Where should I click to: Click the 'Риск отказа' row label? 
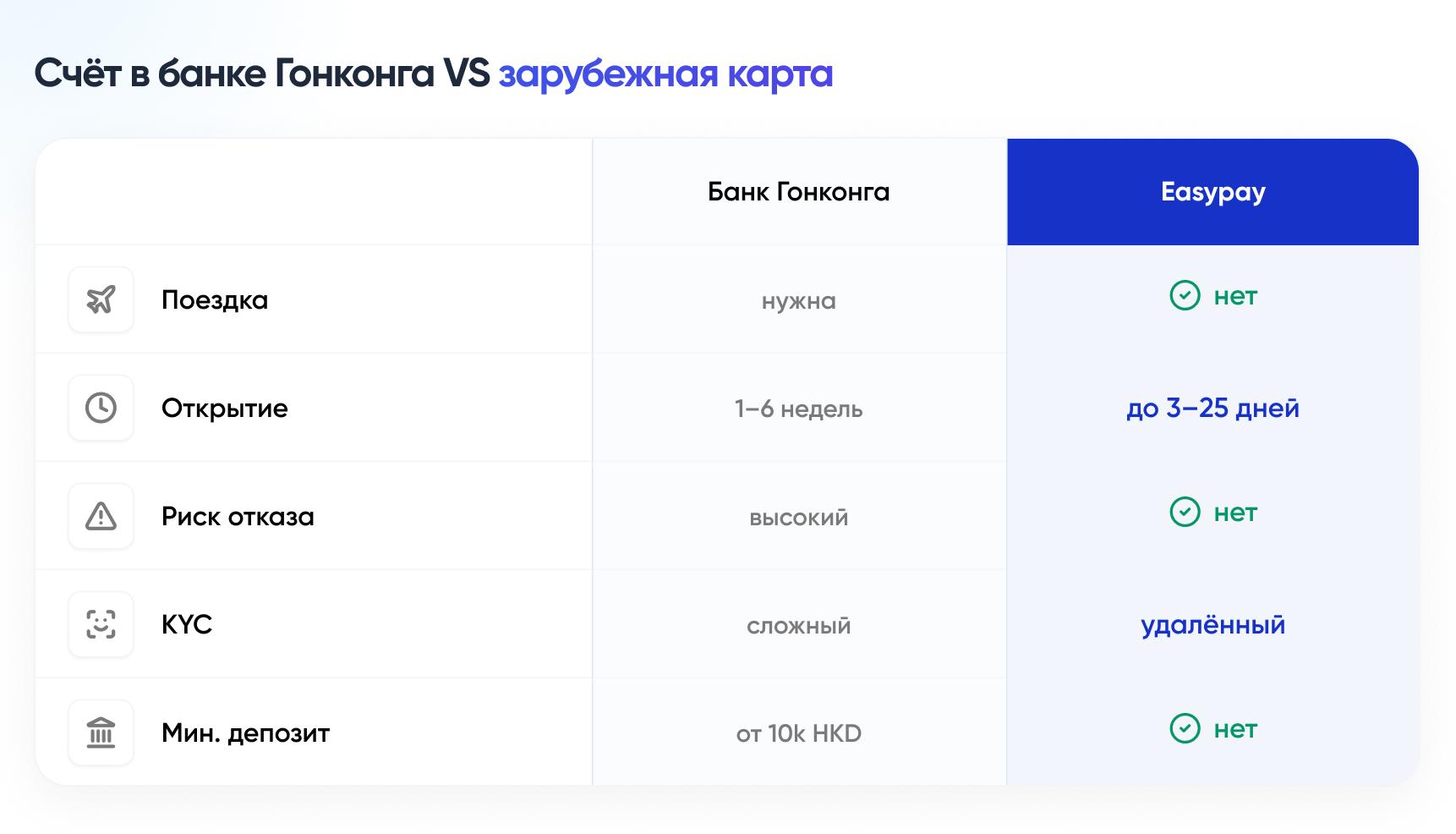(238, 517)
